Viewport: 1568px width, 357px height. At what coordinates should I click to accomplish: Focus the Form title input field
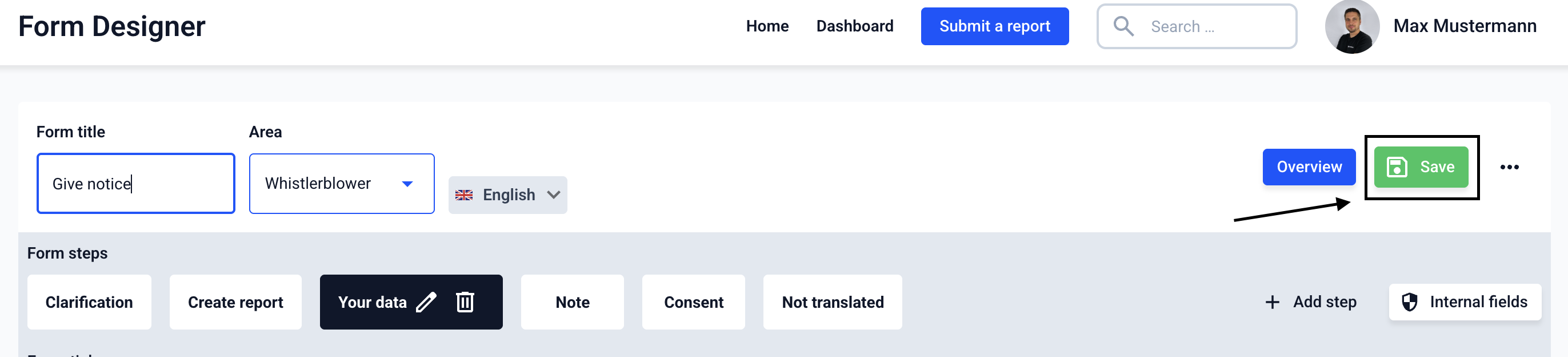pyautogui.click(x=136, y=184)
